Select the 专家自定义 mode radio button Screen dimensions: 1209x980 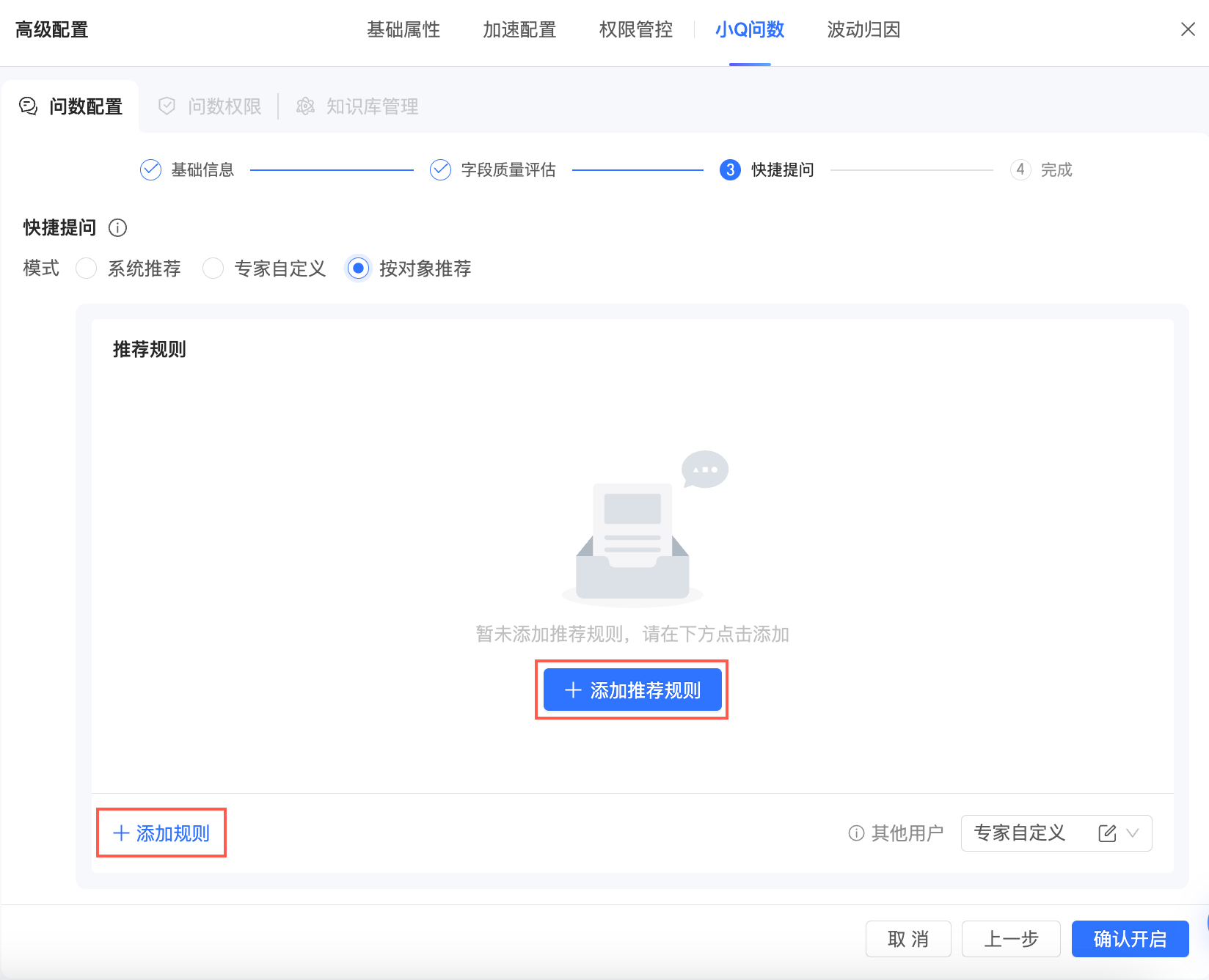coord(213,268)
